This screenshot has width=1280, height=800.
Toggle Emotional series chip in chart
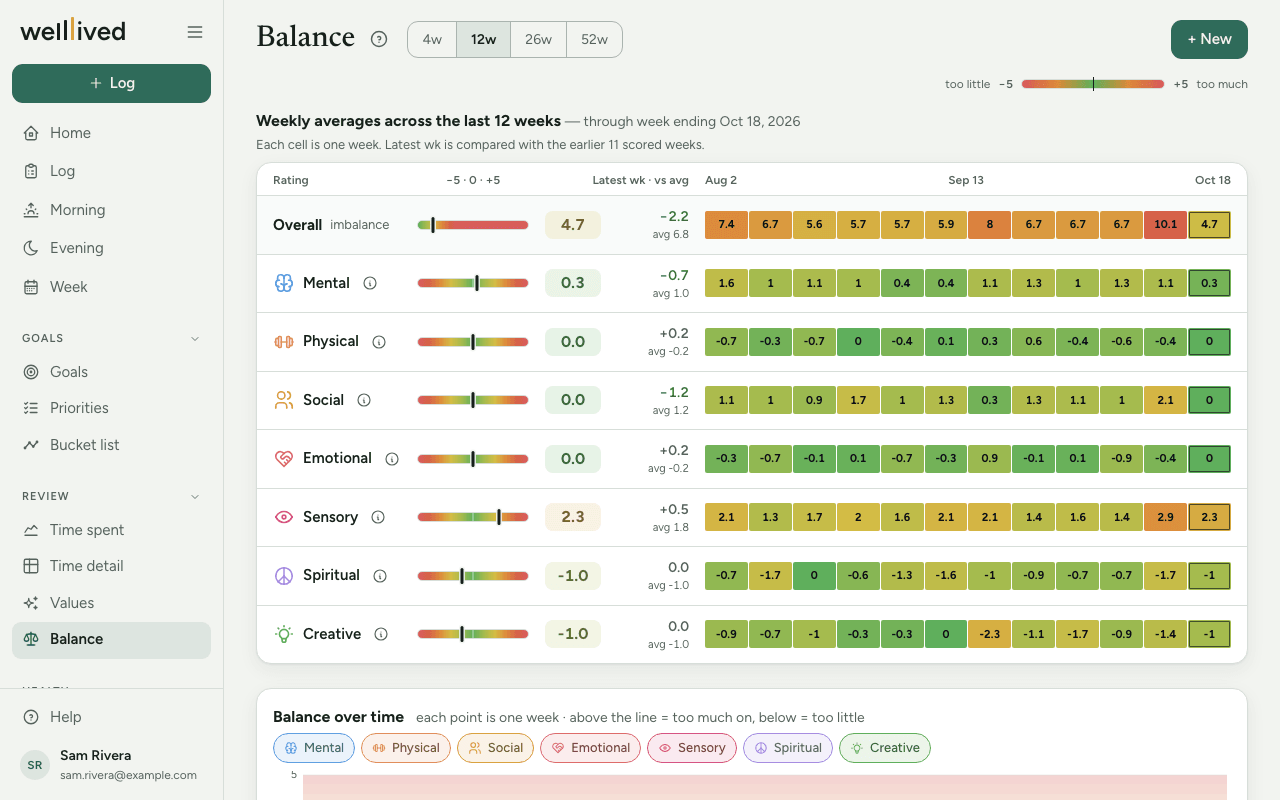pyautogui.click(x=590, y=748)
